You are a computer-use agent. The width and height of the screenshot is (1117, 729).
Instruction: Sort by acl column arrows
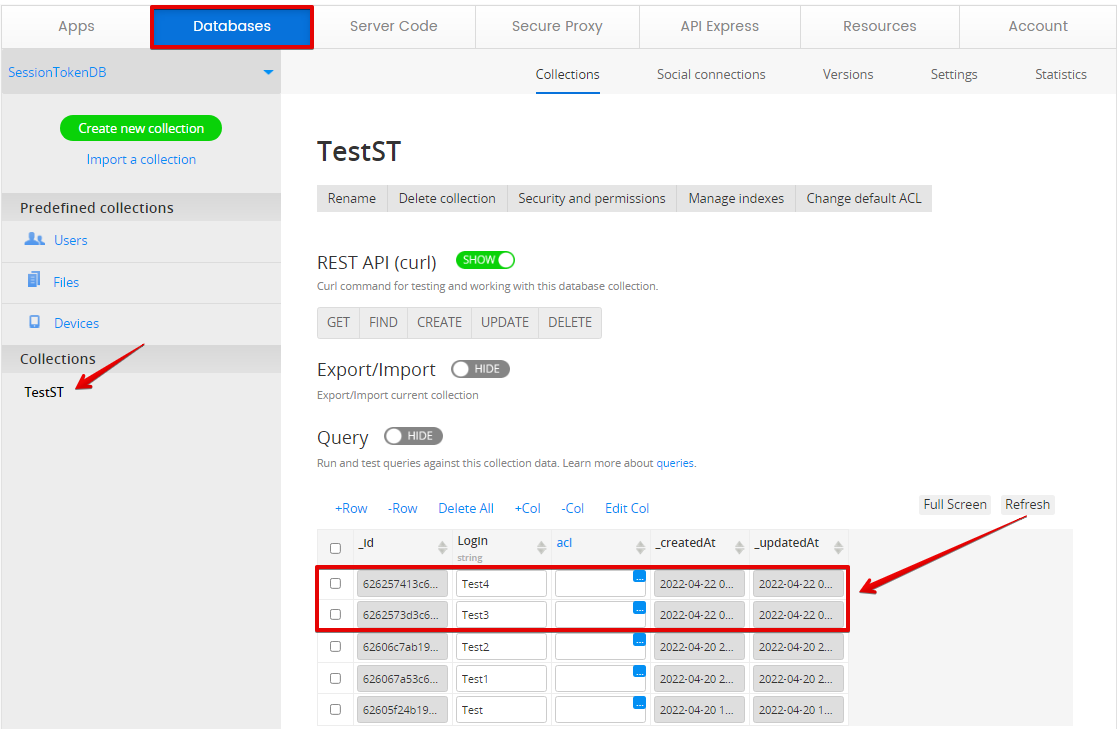[640, 547]
